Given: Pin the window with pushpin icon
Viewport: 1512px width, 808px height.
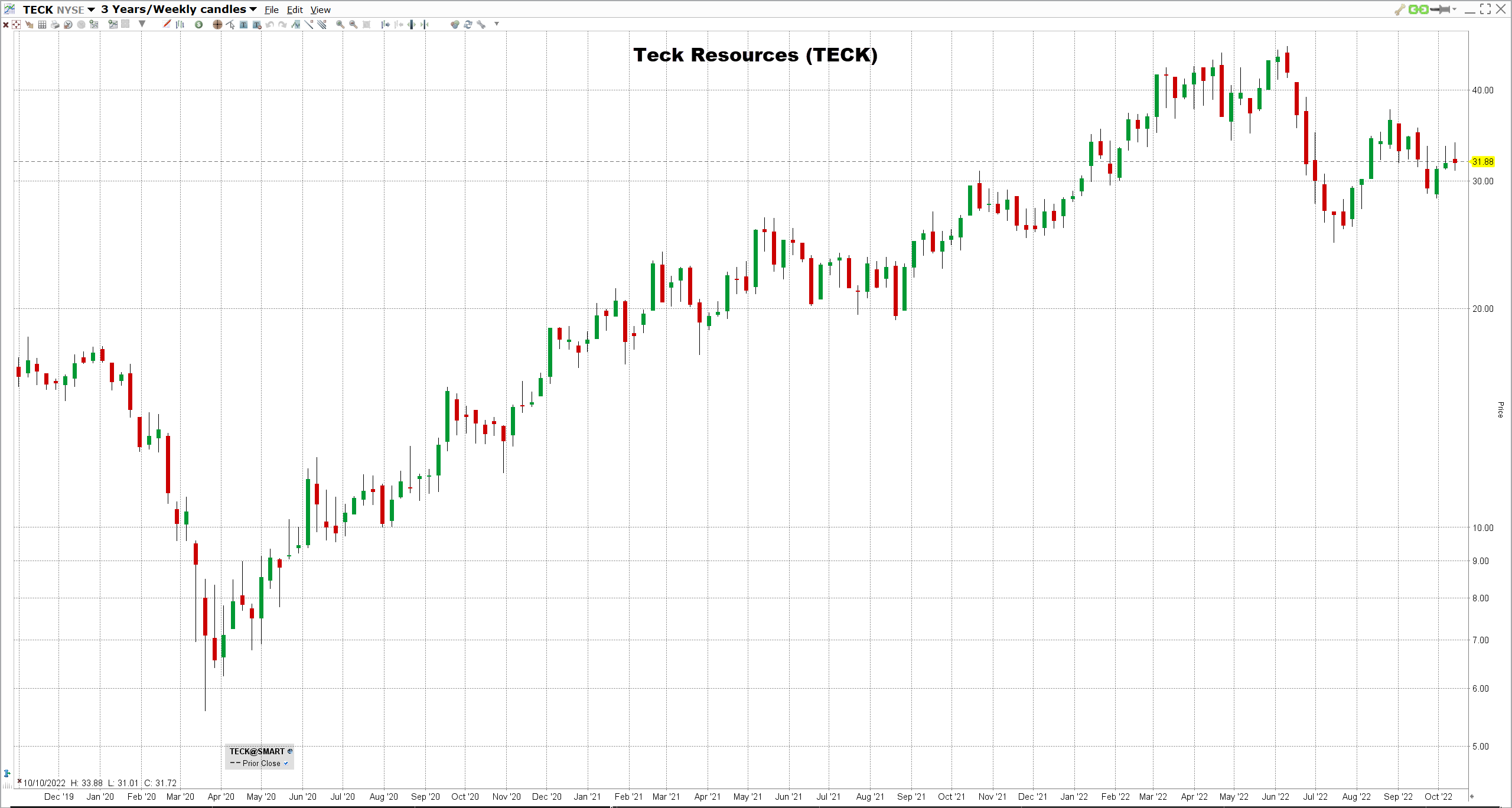Looking at the screenshot, I should (x=1440, y=9).
